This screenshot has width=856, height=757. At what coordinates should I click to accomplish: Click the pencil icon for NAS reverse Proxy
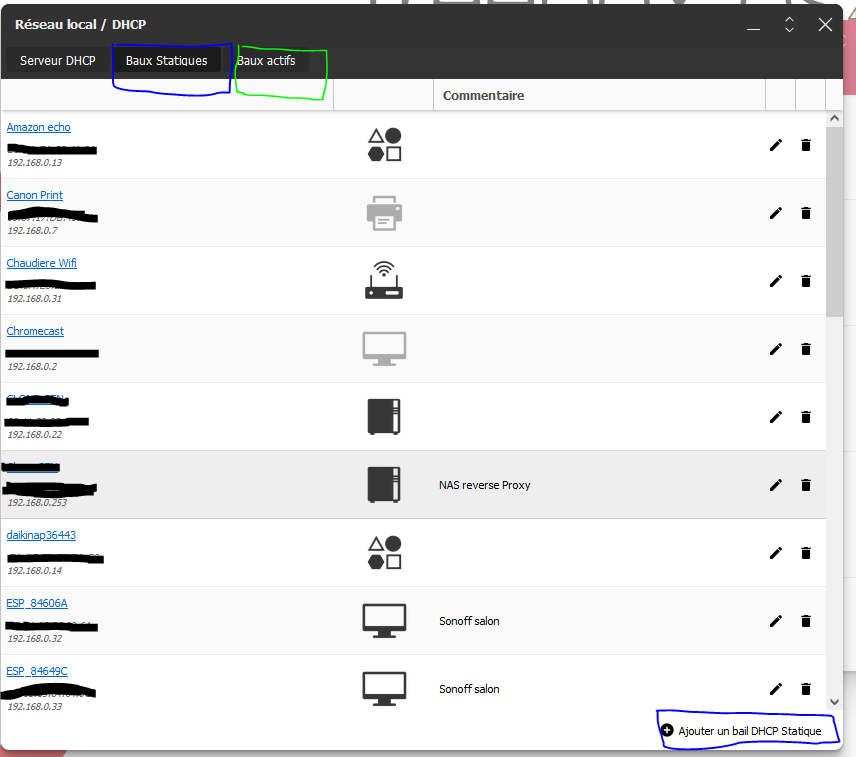(x=775, y=485)
